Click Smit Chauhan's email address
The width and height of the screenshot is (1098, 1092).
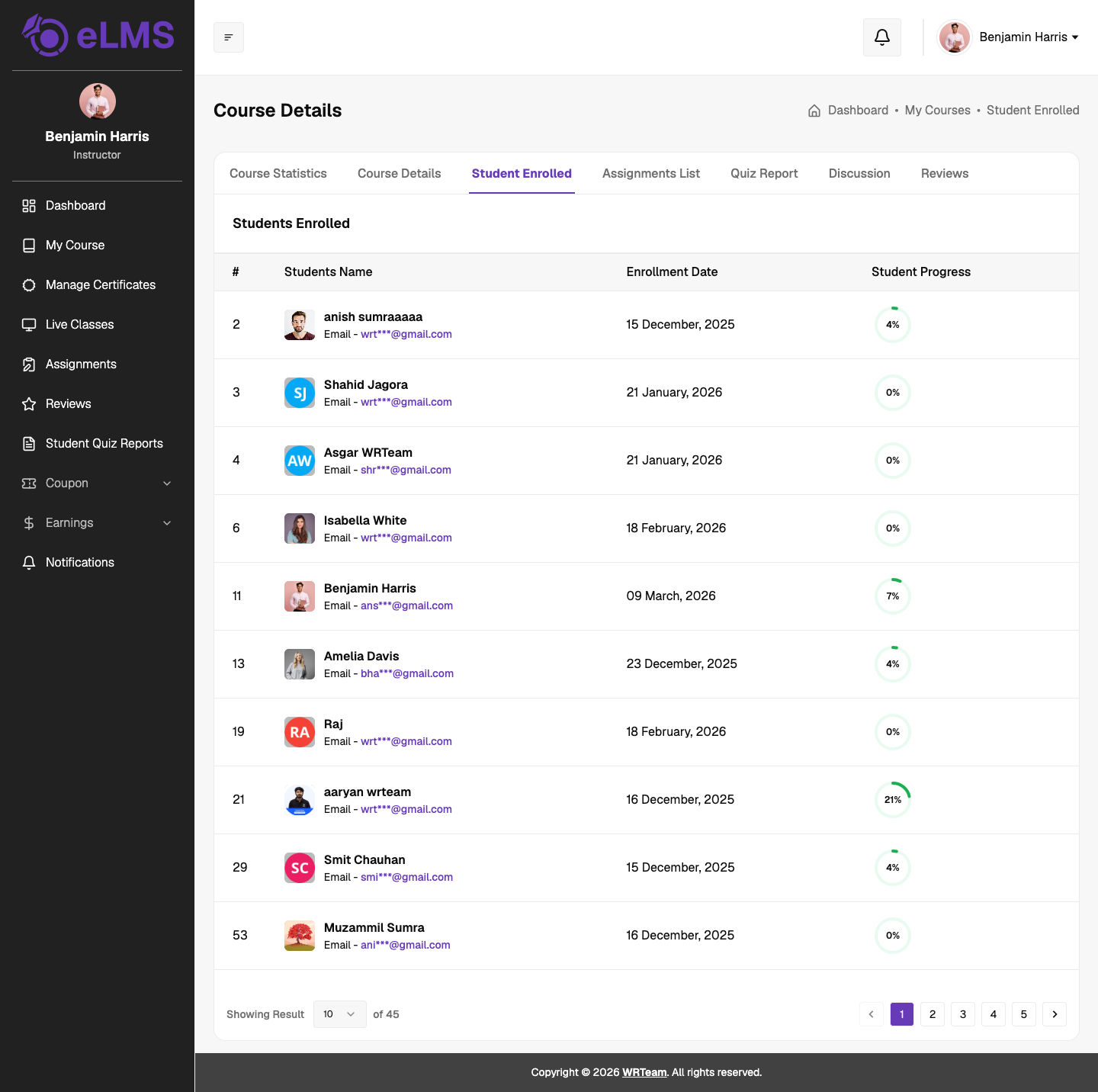click(407, 877)
